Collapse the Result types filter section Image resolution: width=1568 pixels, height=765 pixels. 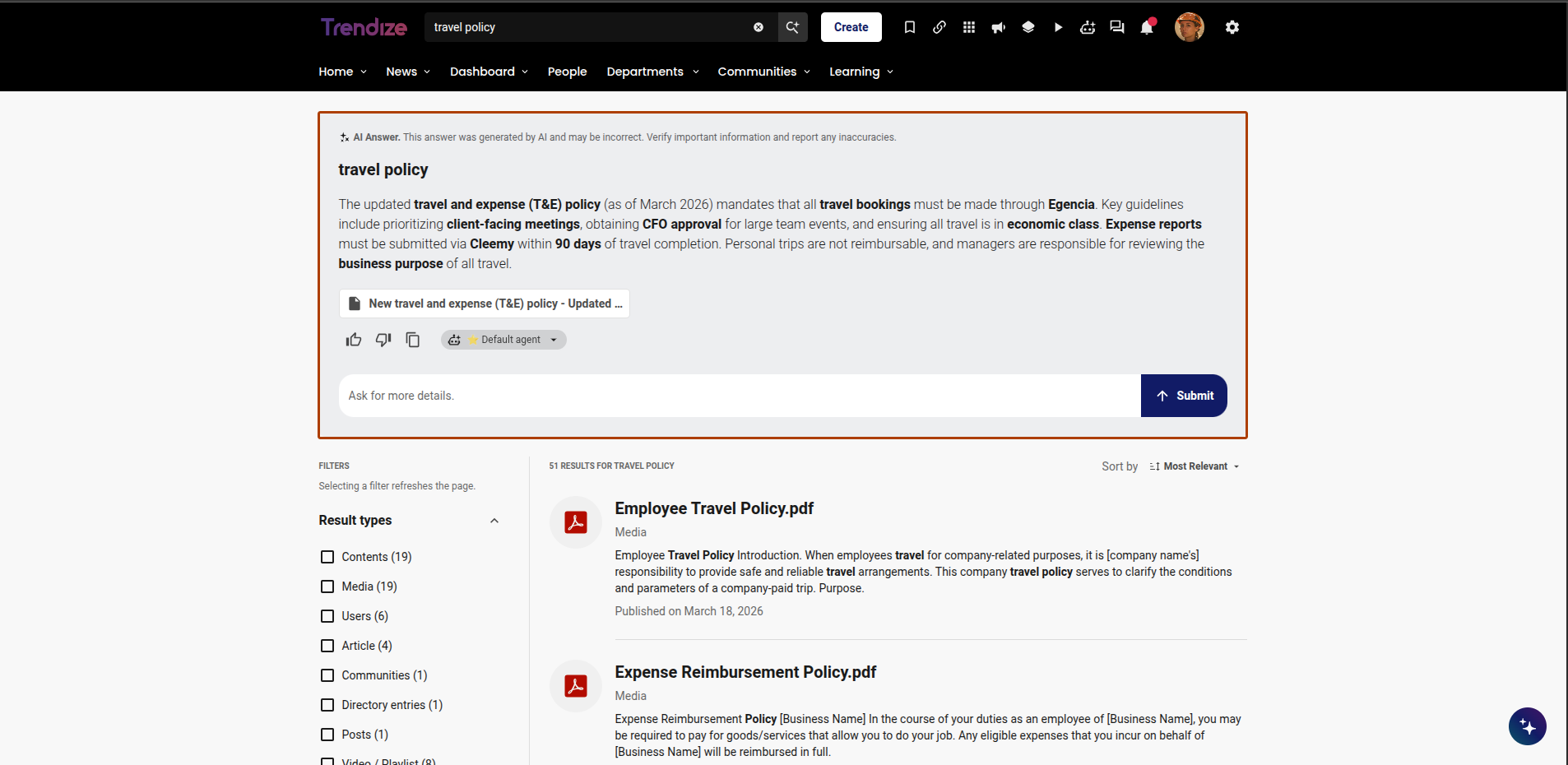tap(494, 521)
